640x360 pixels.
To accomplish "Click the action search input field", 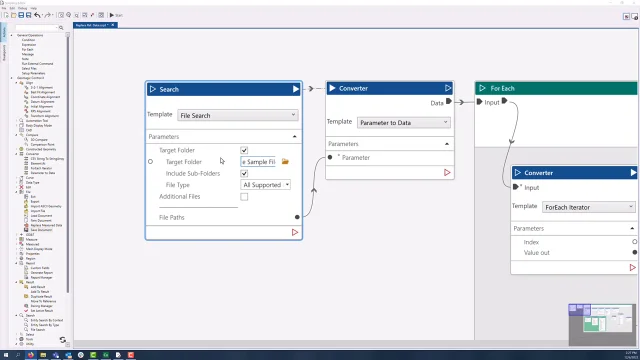I will pyautogui.click(x=36, y=28).
